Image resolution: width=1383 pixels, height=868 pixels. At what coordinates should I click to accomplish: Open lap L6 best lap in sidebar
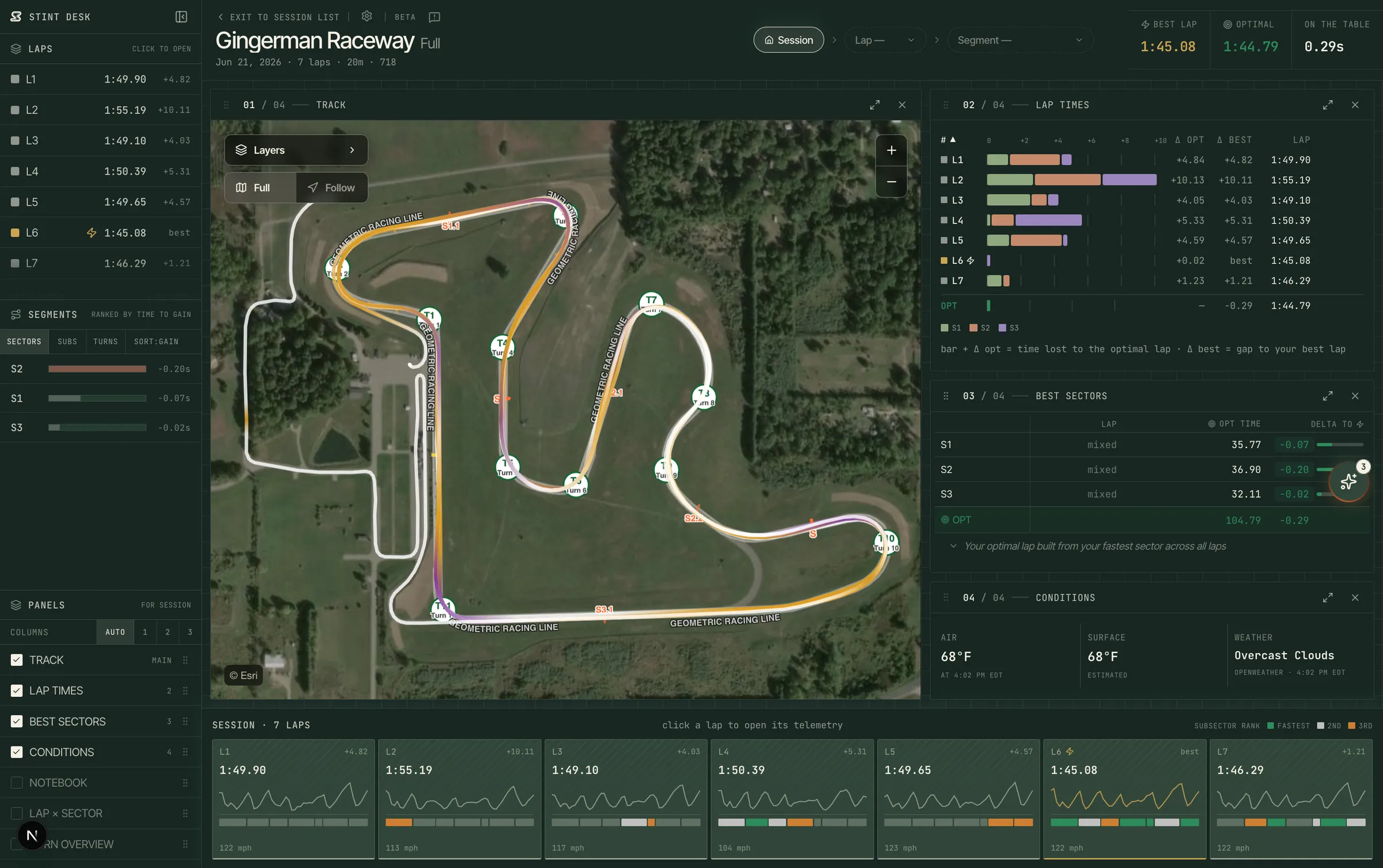[101, 233]
